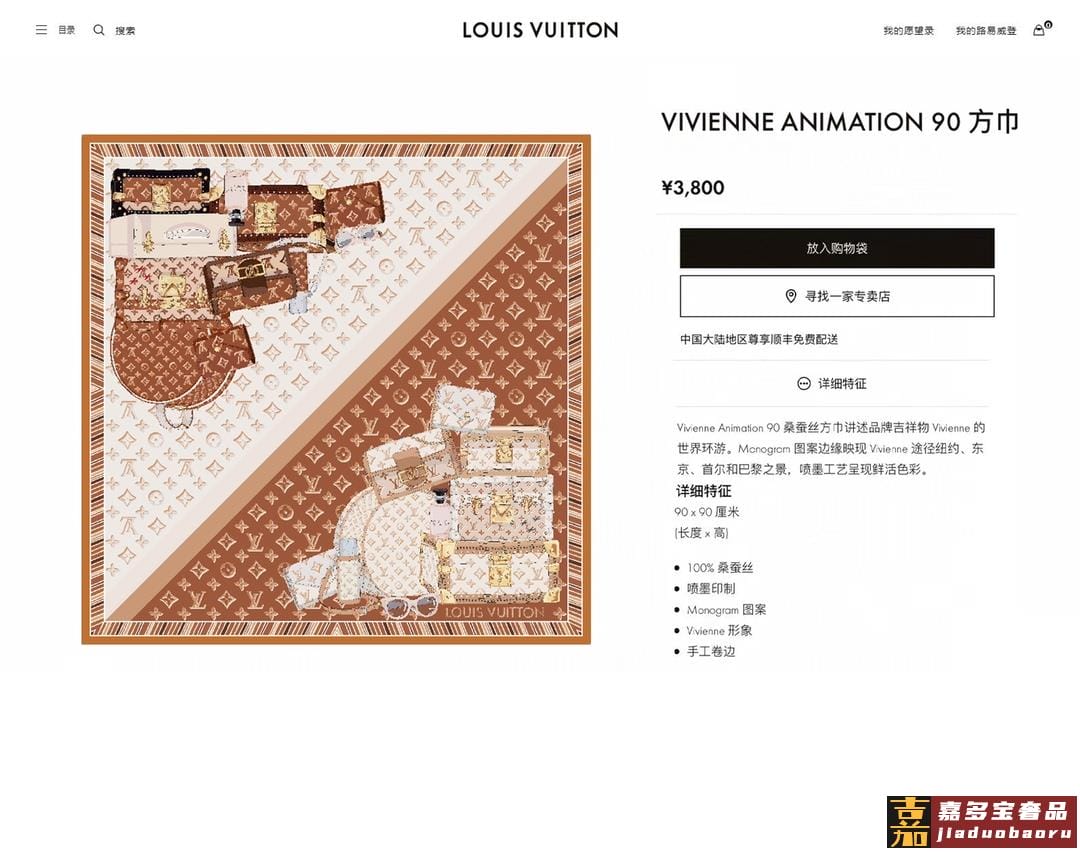The height and width of the screenshot is (852, 1080).
Task: Click the 嘉多宝奢品 watermark logo
Action: (982, 822)
